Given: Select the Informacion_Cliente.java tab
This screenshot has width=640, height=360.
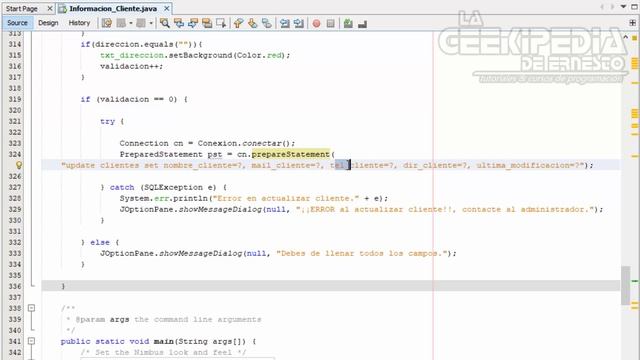Looking at the screenshot, I should (x=113, y=9).
